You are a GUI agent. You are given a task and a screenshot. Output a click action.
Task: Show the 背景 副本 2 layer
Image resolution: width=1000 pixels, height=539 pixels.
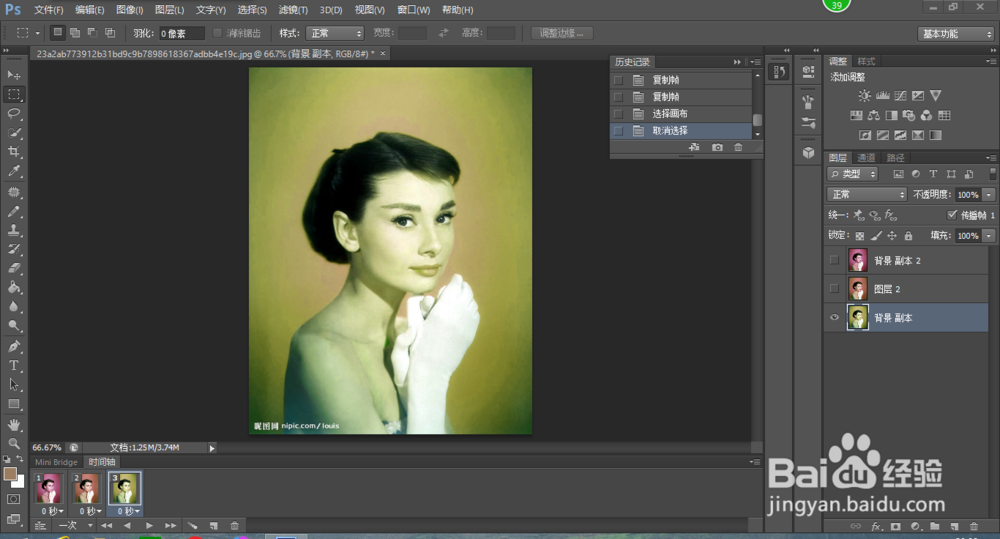[x=834, y=260]
